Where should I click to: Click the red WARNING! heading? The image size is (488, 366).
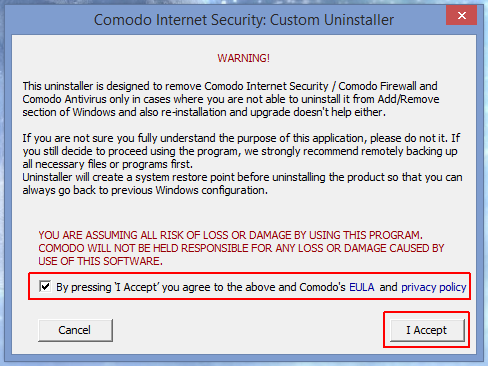tap(244, 58)
